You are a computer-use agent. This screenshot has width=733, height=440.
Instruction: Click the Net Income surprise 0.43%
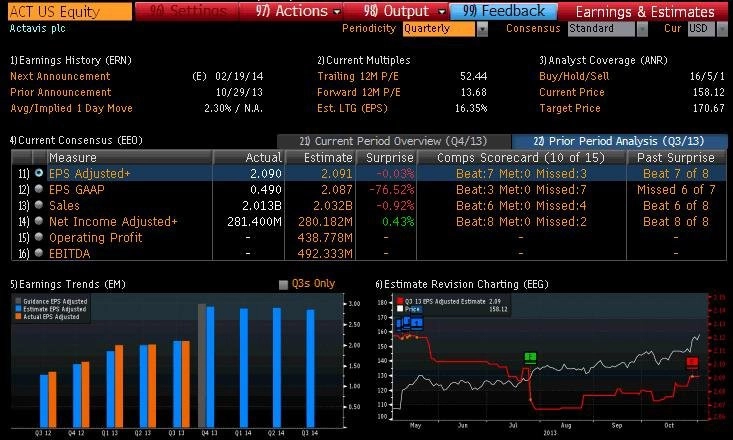[x=398, y=221]
